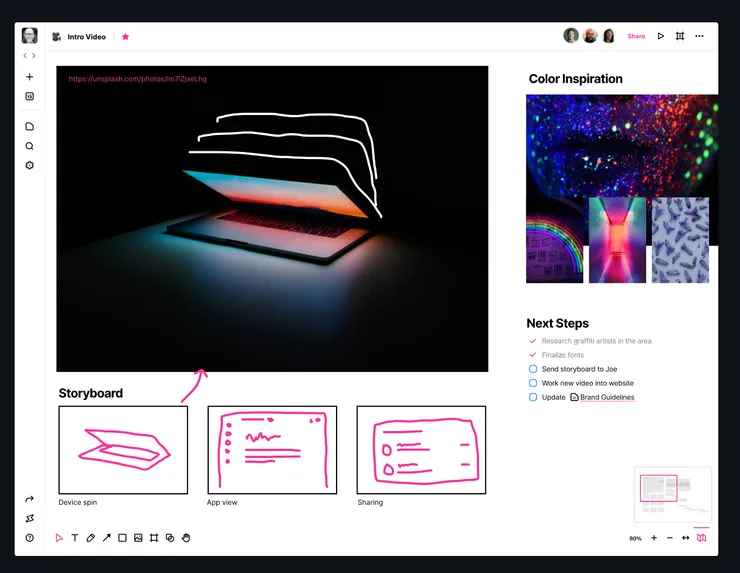The image size is (740, 573).
Task: Click fit-to-width arrows icon
Action: click(x=685, y=538)
